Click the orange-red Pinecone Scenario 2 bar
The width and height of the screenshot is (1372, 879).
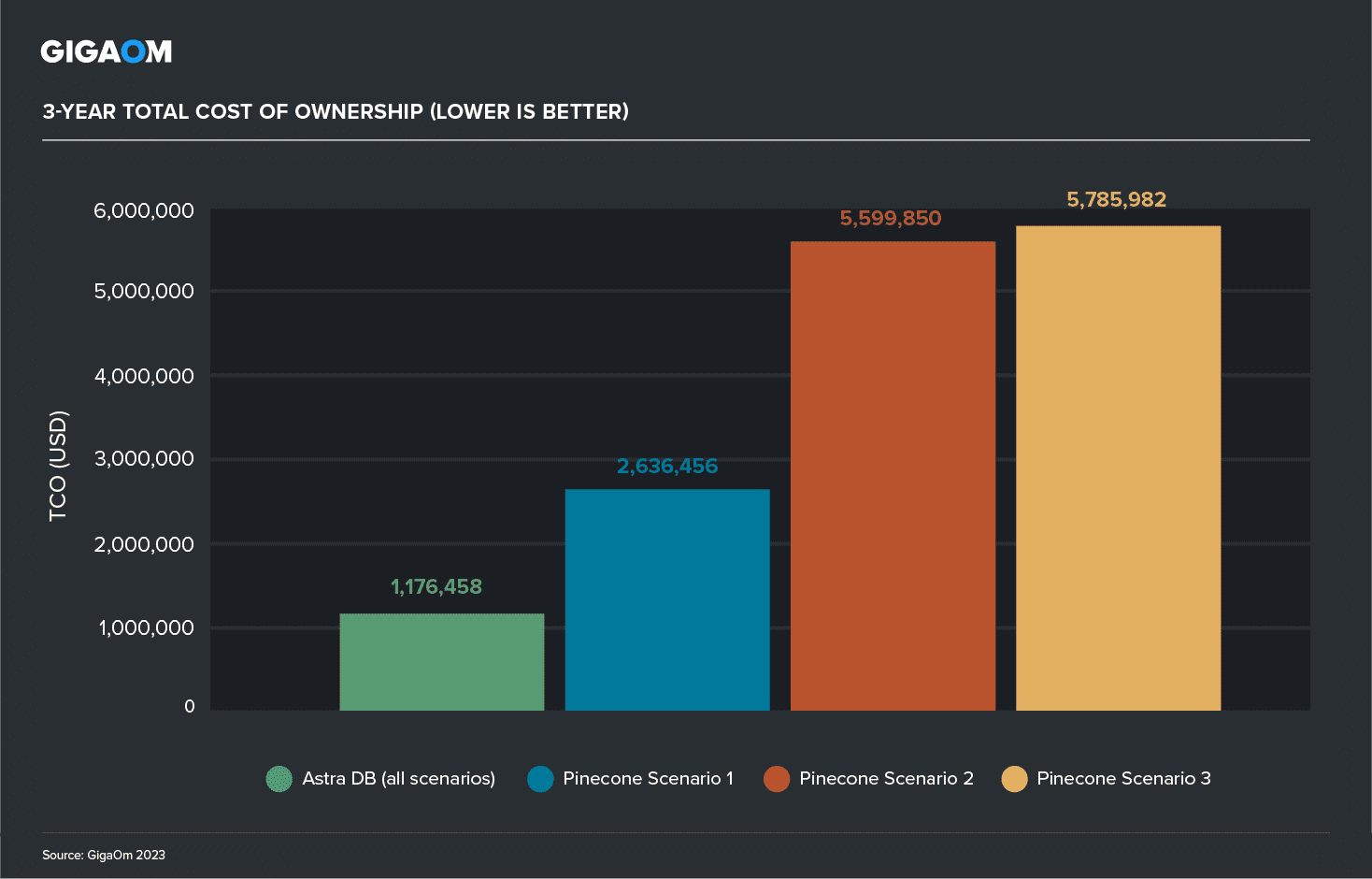tap(893, 476)
